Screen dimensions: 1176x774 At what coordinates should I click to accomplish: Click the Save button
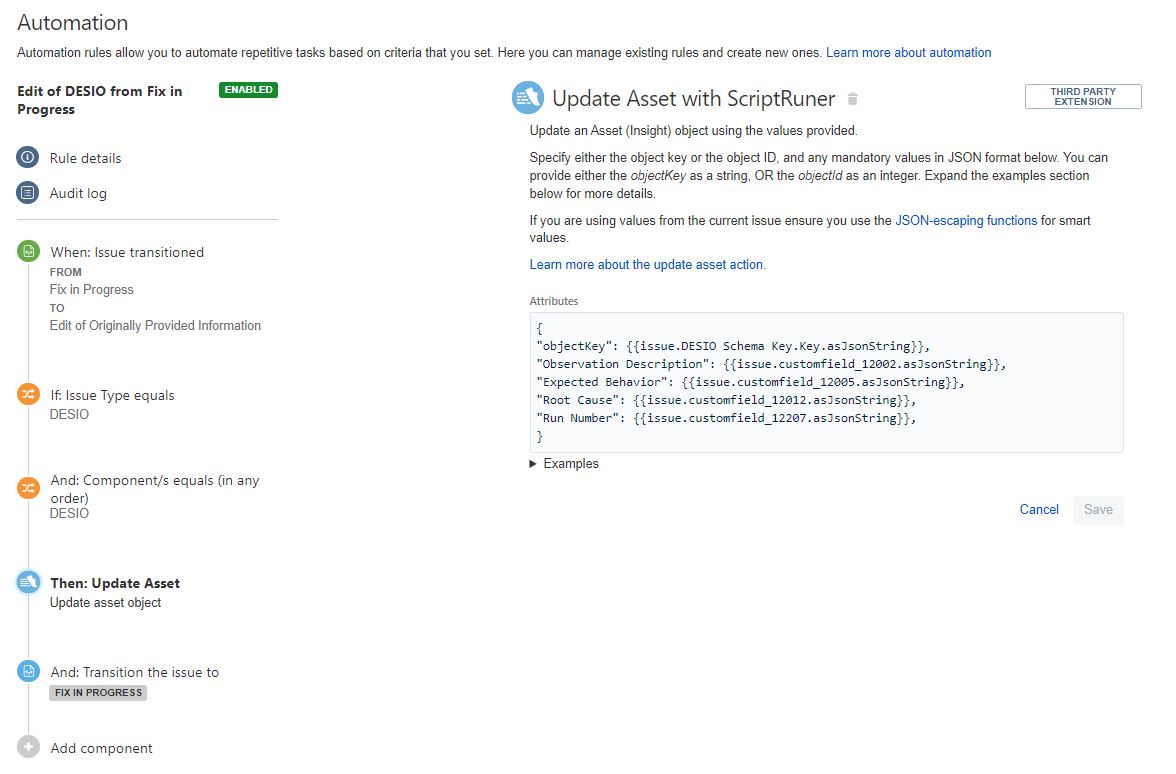1098,510
